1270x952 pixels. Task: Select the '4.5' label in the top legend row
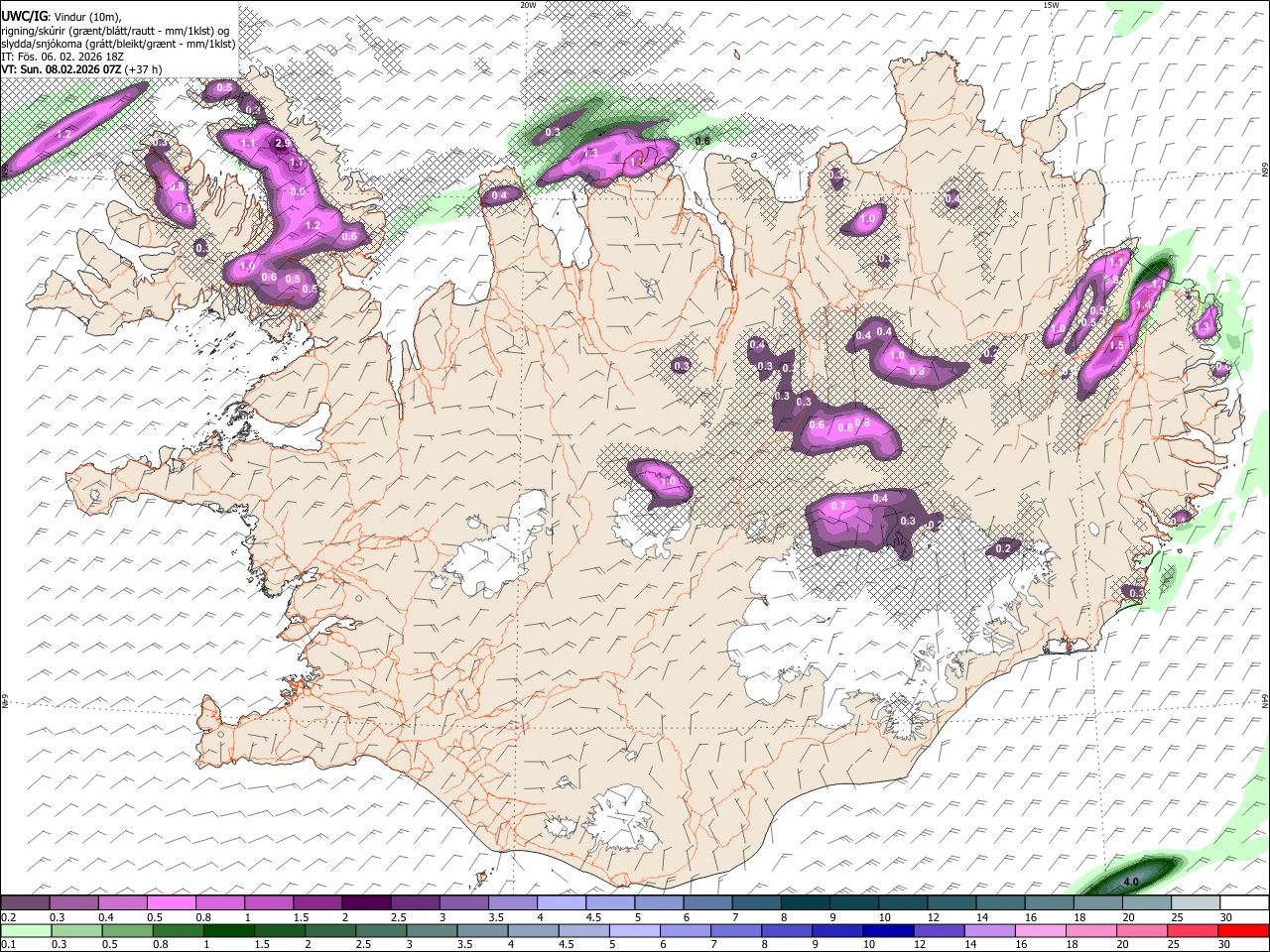point(593,917)
